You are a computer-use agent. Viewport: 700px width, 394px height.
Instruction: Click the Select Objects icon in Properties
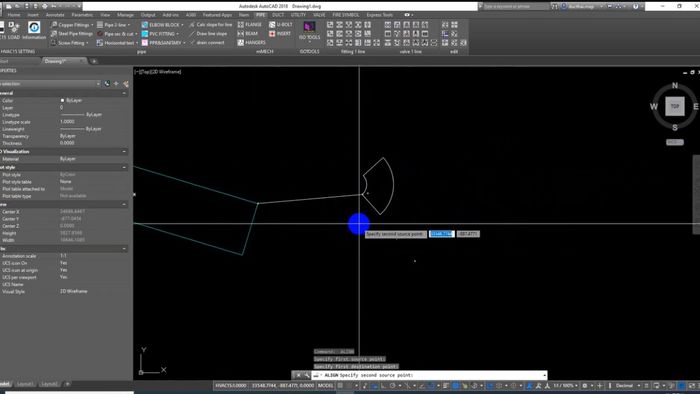pos(117,83)
